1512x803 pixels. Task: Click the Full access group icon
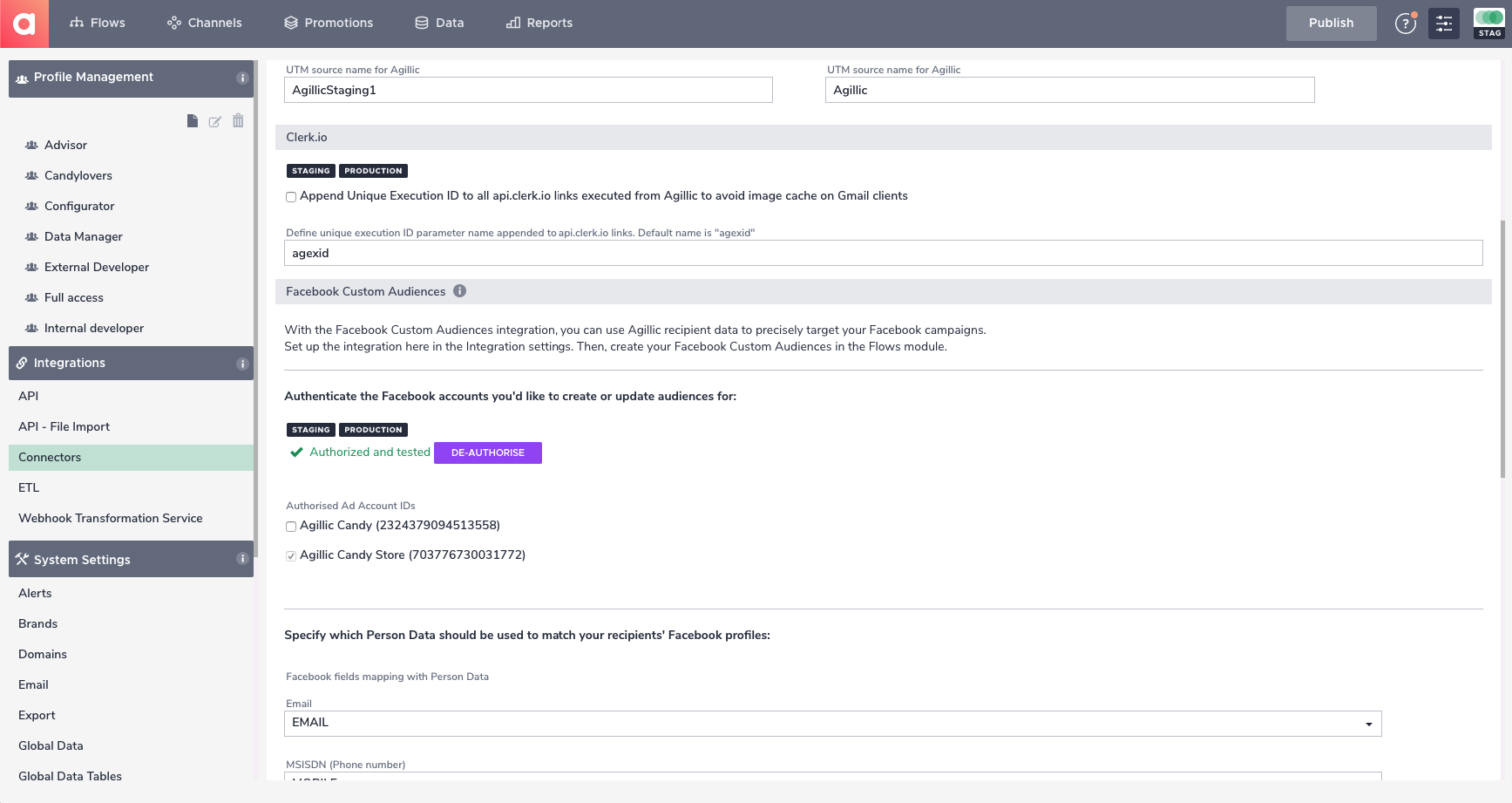(x=31, y=297)
